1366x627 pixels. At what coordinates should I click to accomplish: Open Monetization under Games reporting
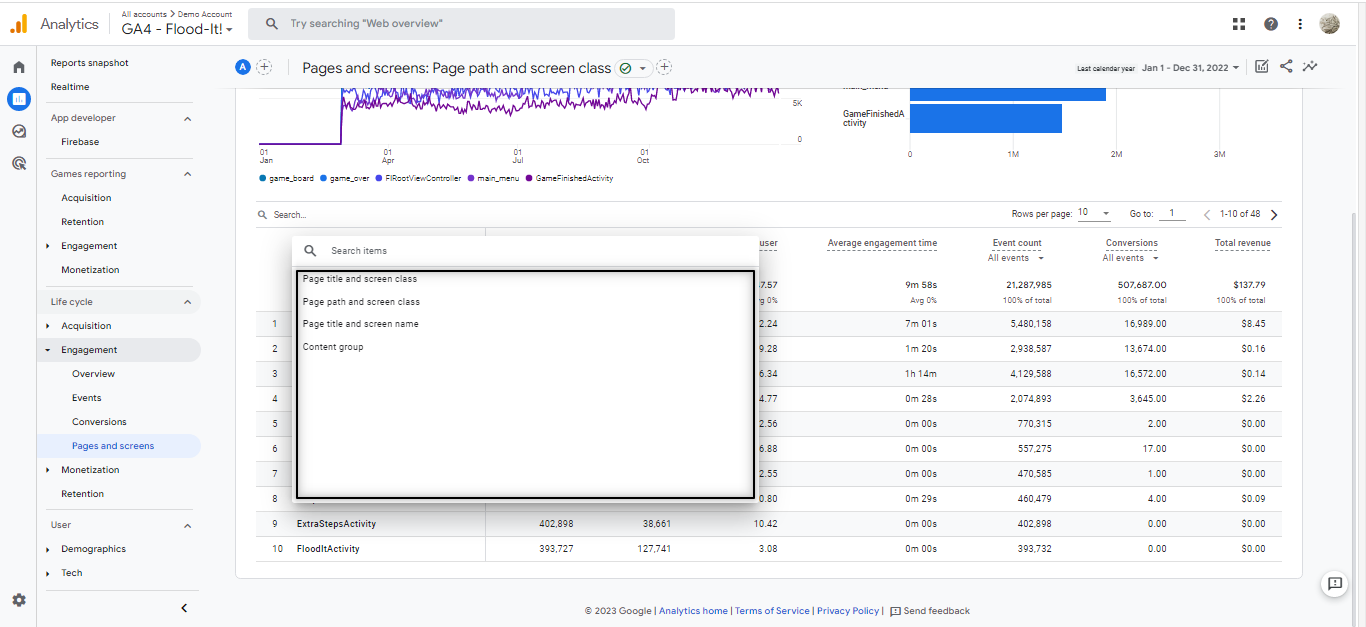(x=90, y=270)
